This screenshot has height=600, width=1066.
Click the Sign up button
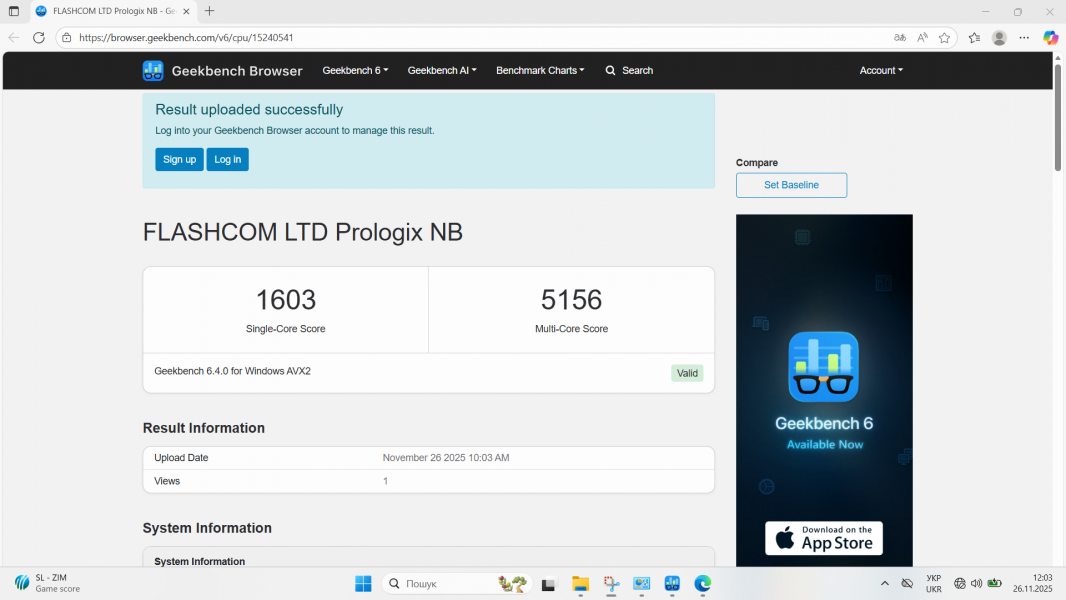tap(178, 159)
